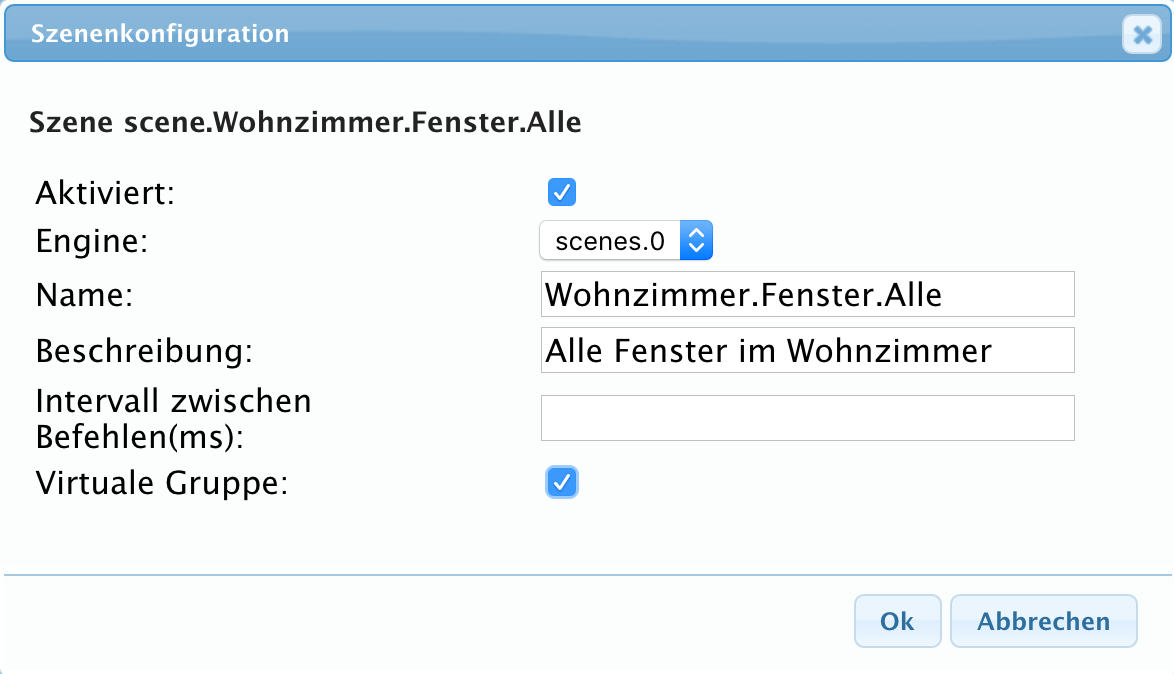Click the Beschreibung: label
This screenshot has width=1174, height=674.
[144, 352]
